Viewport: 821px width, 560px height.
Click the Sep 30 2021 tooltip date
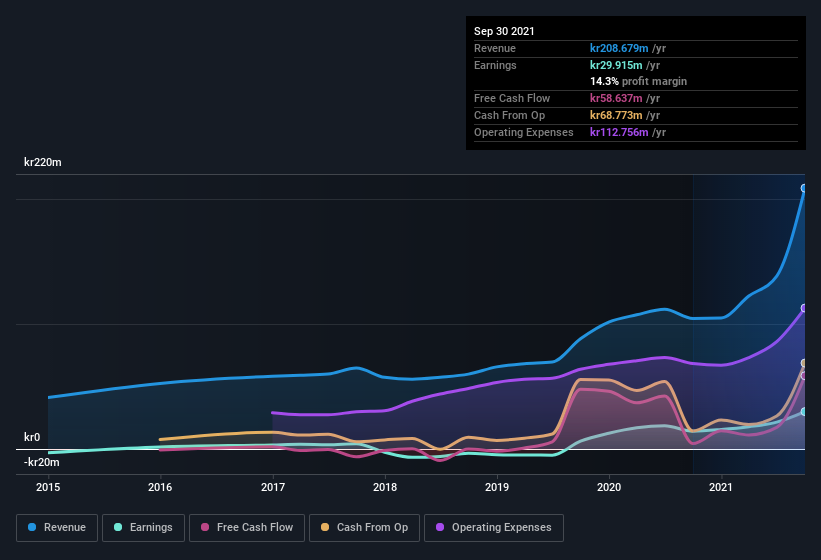504,31
